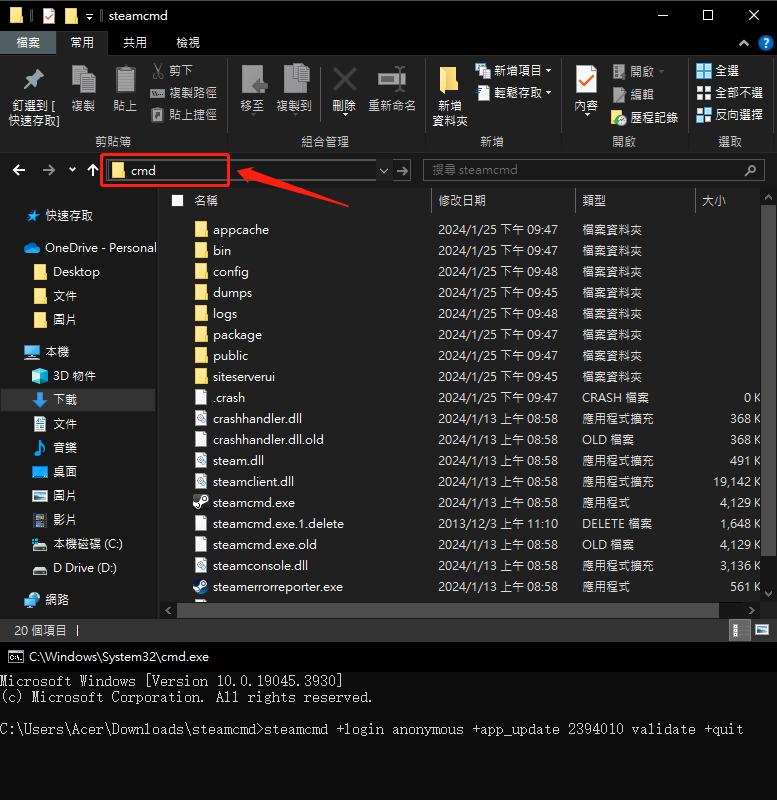Click the History (歷程記錄) button

click(644, 118)
